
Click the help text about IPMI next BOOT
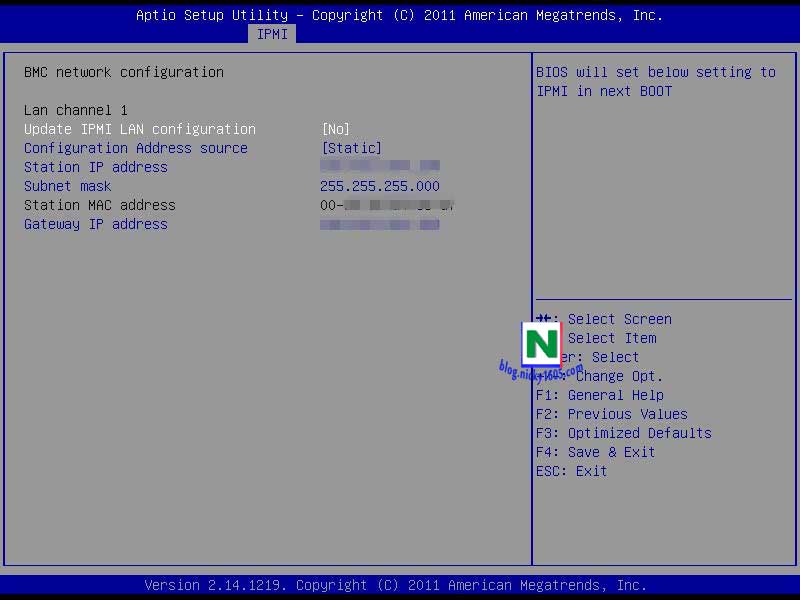[x=656, y=82]
